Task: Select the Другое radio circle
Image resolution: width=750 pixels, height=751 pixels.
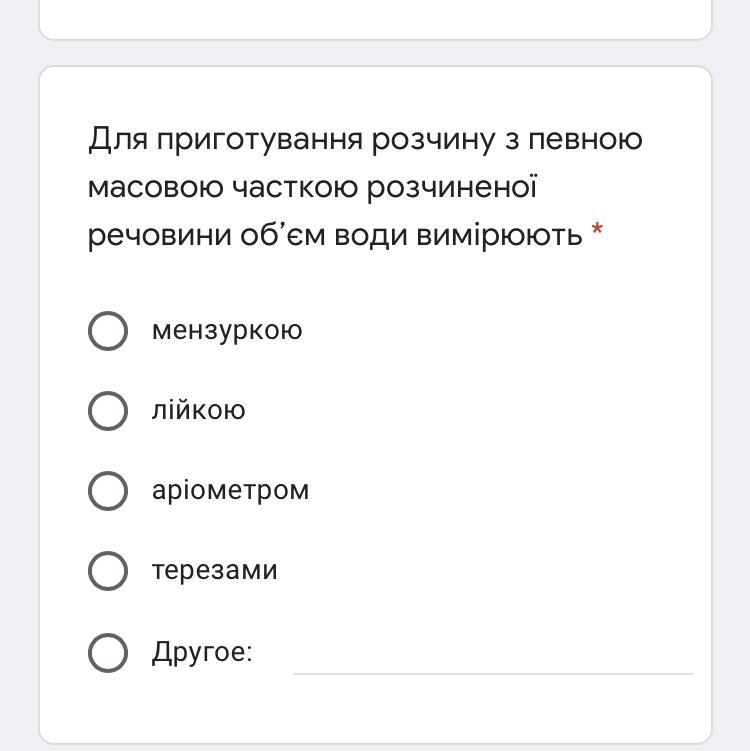Action: (x=108, y=653)
